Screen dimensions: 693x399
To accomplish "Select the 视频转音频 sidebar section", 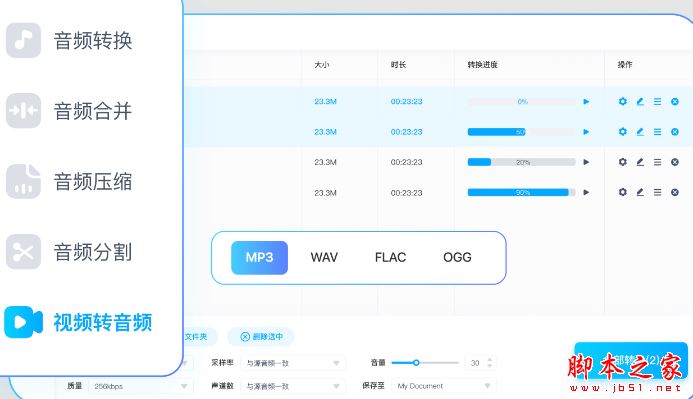I will (79, 322).
